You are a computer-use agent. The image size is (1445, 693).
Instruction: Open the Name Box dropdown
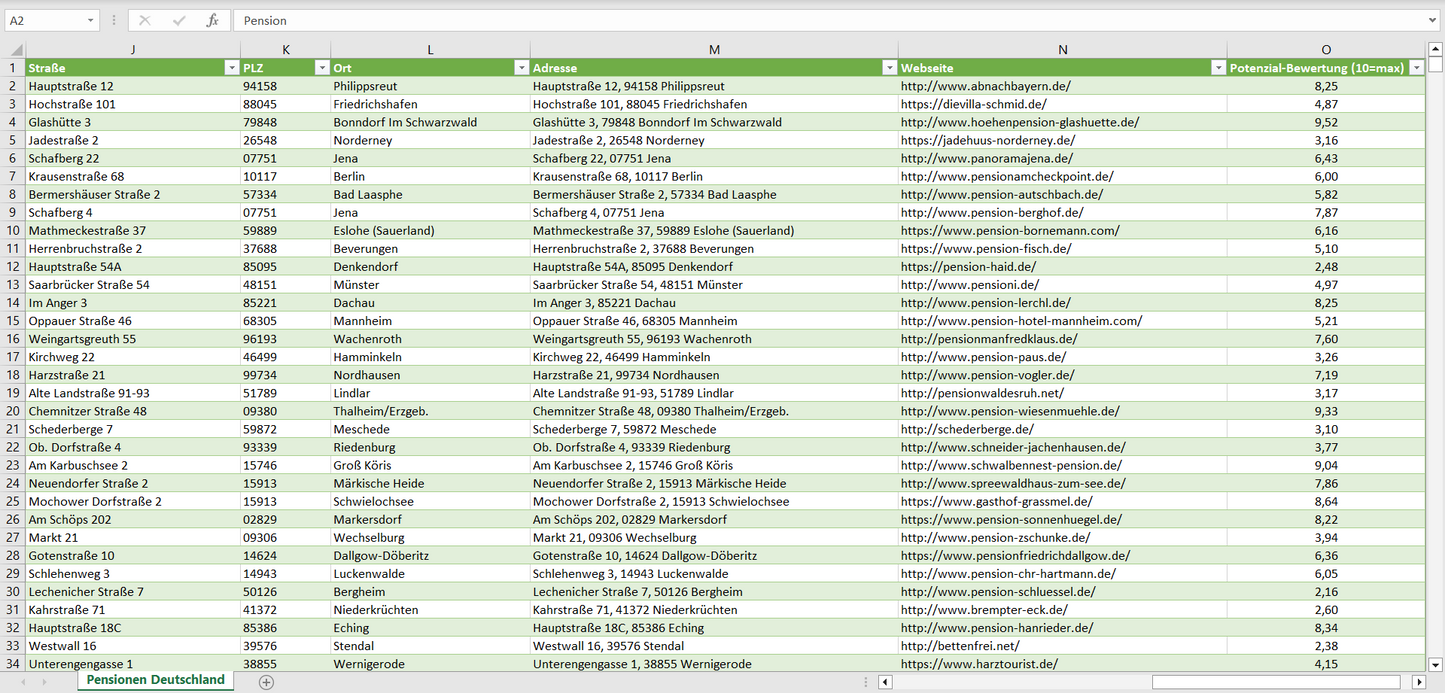(x=90, y=20)
